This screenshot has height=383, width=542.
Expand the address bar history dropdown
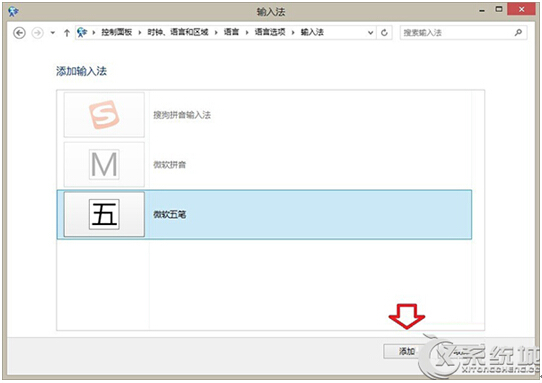(x=370, y=33)
